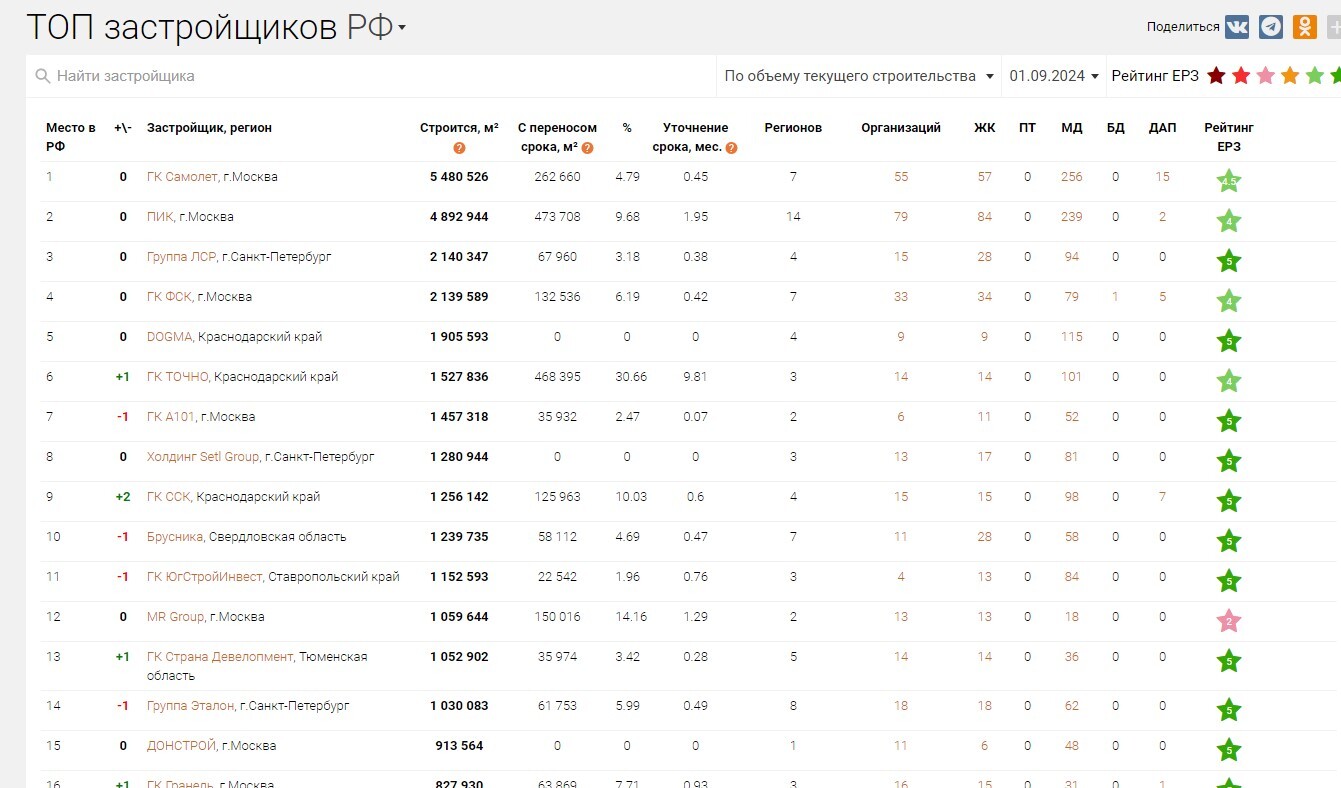
Task: Open ДОНСТРОЙ developer link
Action: [181, 746]
